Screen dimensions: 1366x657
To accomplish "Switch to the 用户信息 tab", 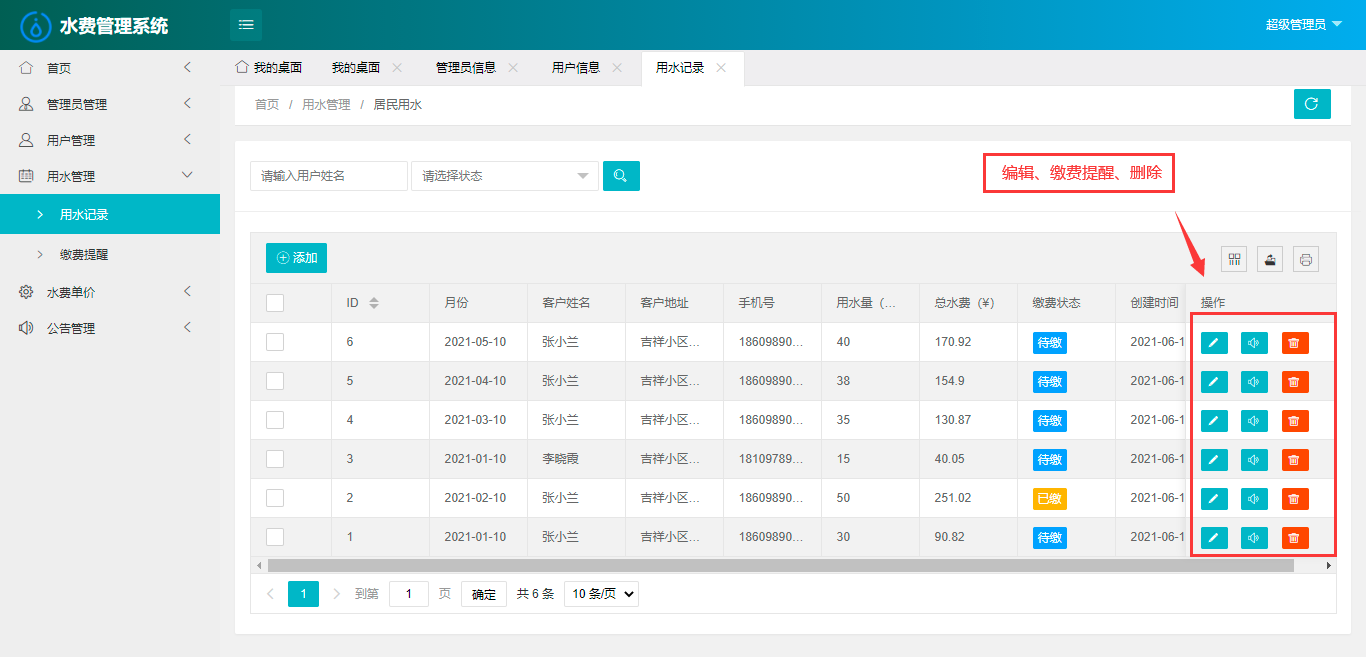I will 576,68.
